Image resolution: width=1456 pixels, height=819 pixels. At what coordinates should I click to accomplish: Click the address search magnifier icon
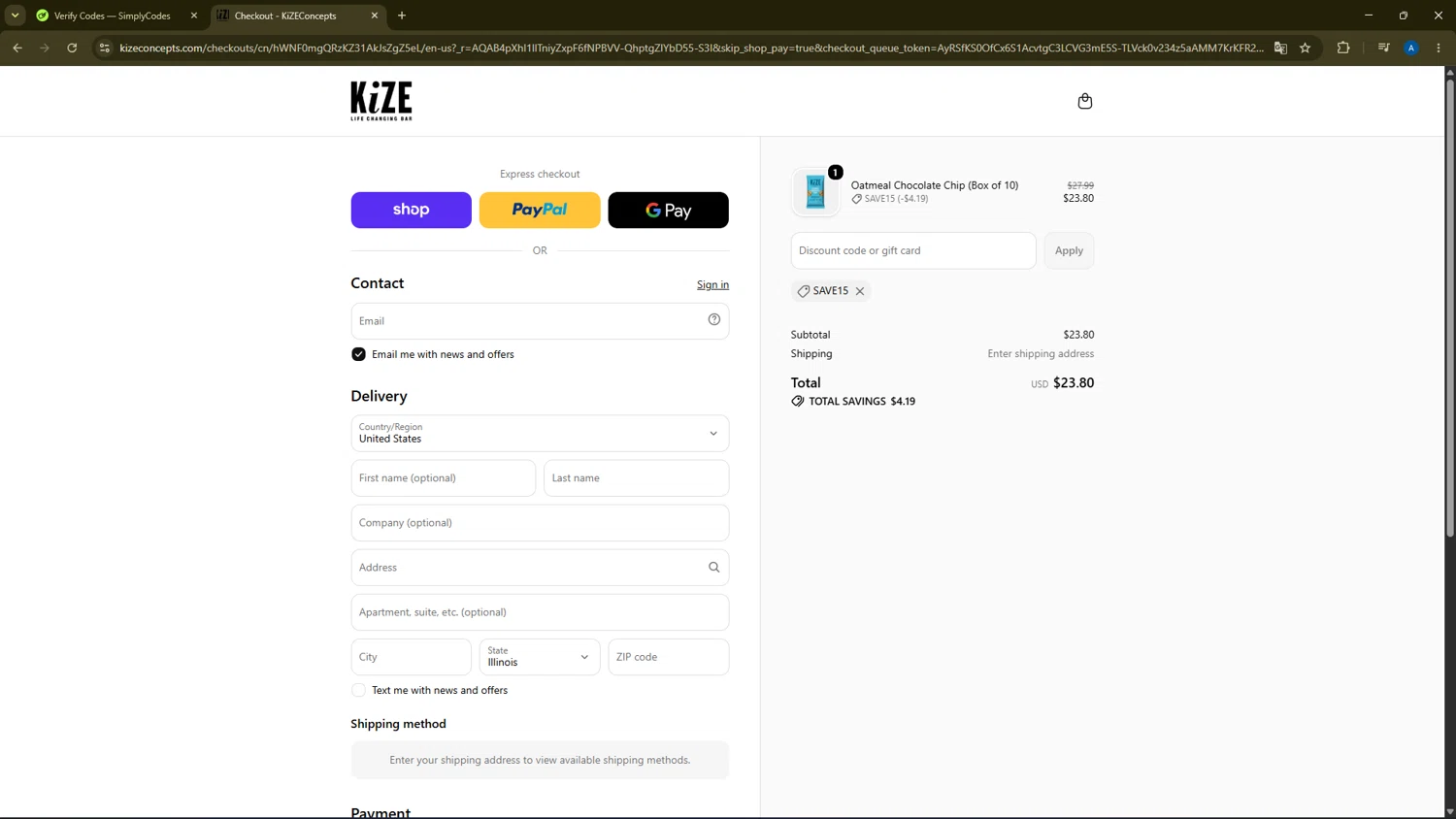(x=713, y=568)
